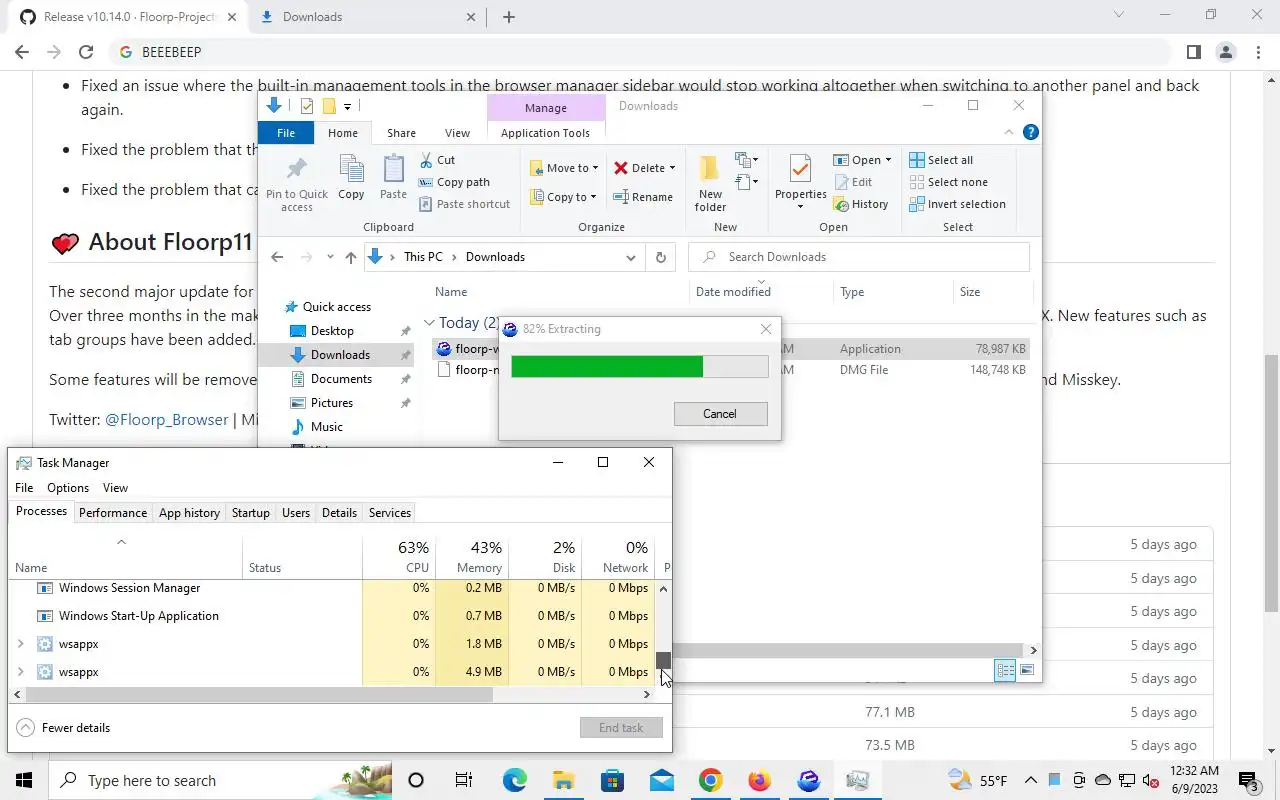Sort processes by CPU column
This screenshot has height=800, width=1280.
pos(399,557)
